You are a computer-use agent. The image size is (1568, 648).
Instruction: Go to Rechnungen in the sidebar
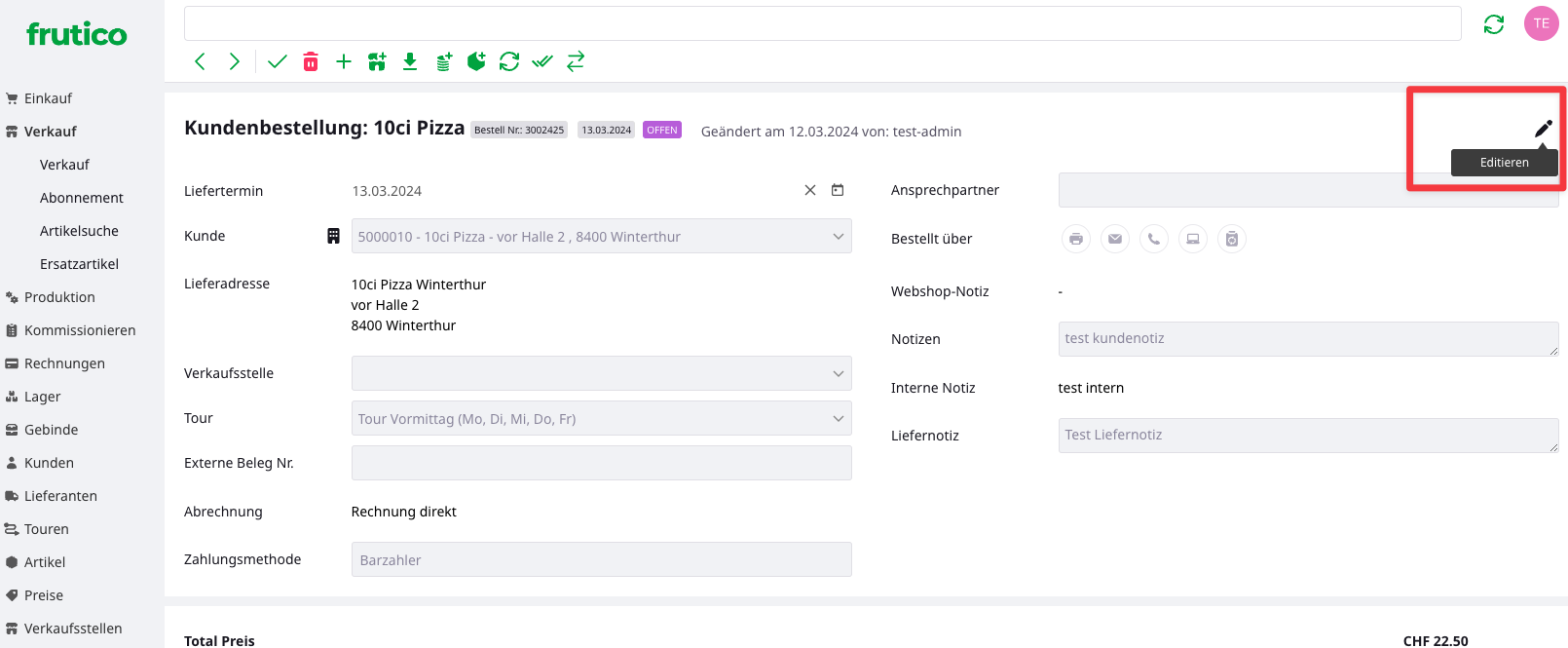(x=64, y=363)
